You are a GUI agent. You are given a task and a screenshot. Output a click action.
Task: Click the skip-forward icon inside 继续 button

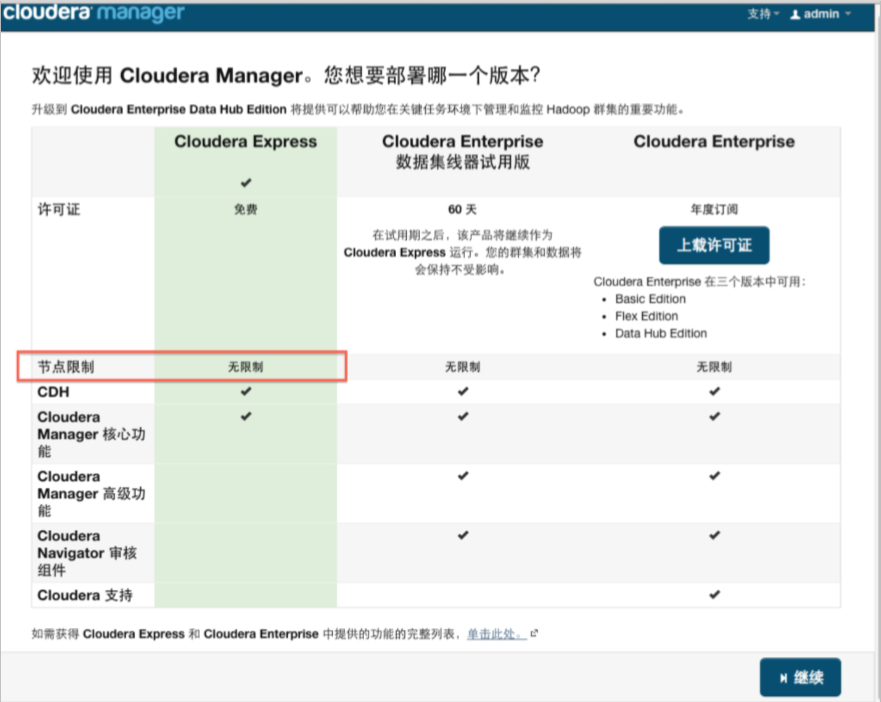point(784,678)
